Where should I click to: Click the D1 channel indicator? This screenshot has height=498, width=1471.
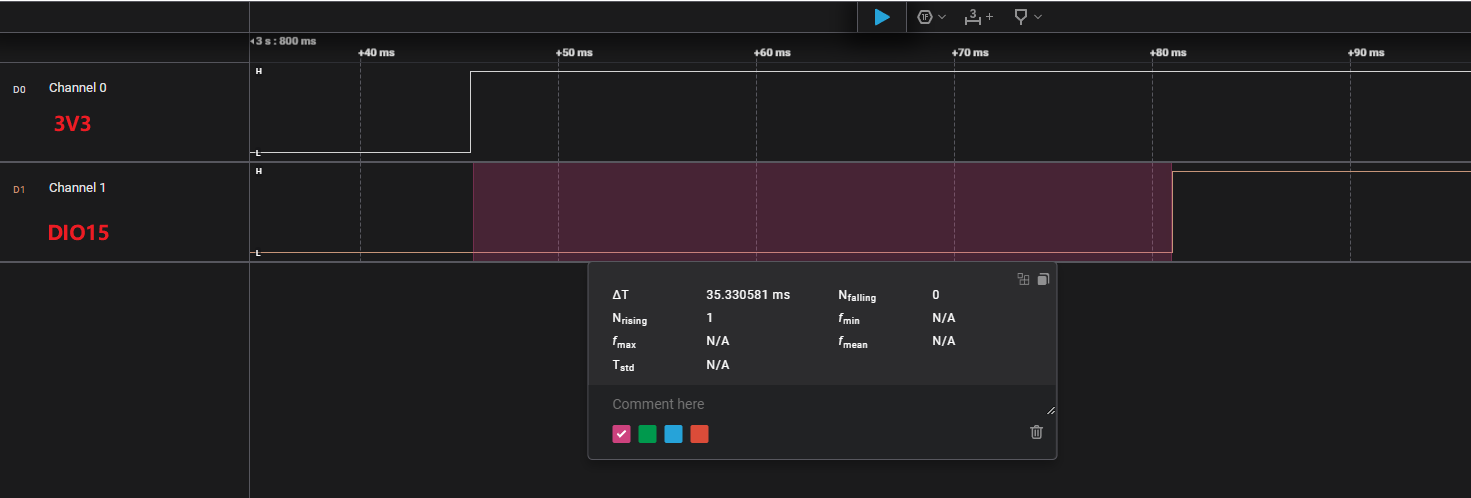coord(19,189)
